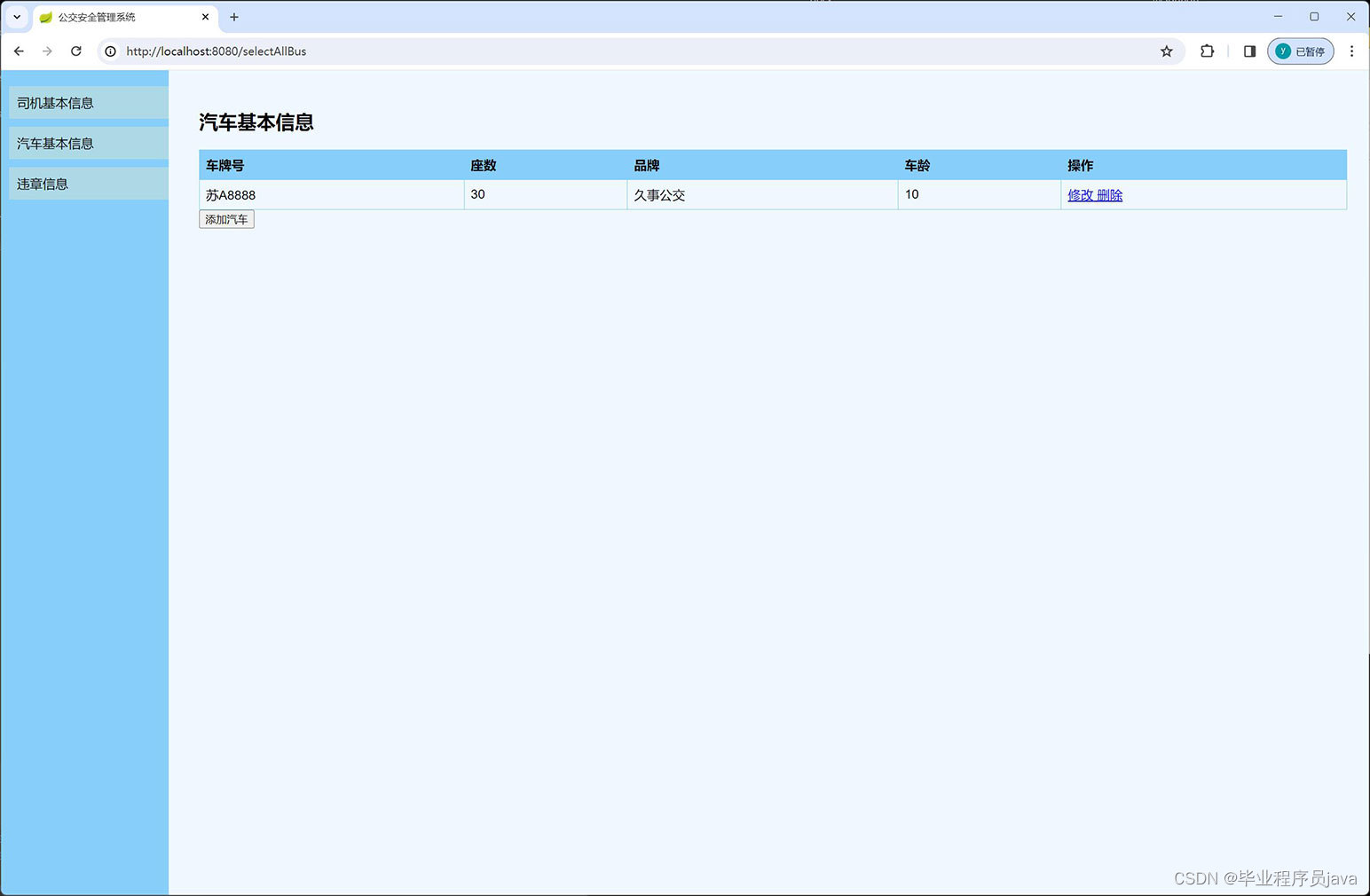Reload the page with the refresh icon
This screenshot has width=1370, height=896.
tap(76, 51)
